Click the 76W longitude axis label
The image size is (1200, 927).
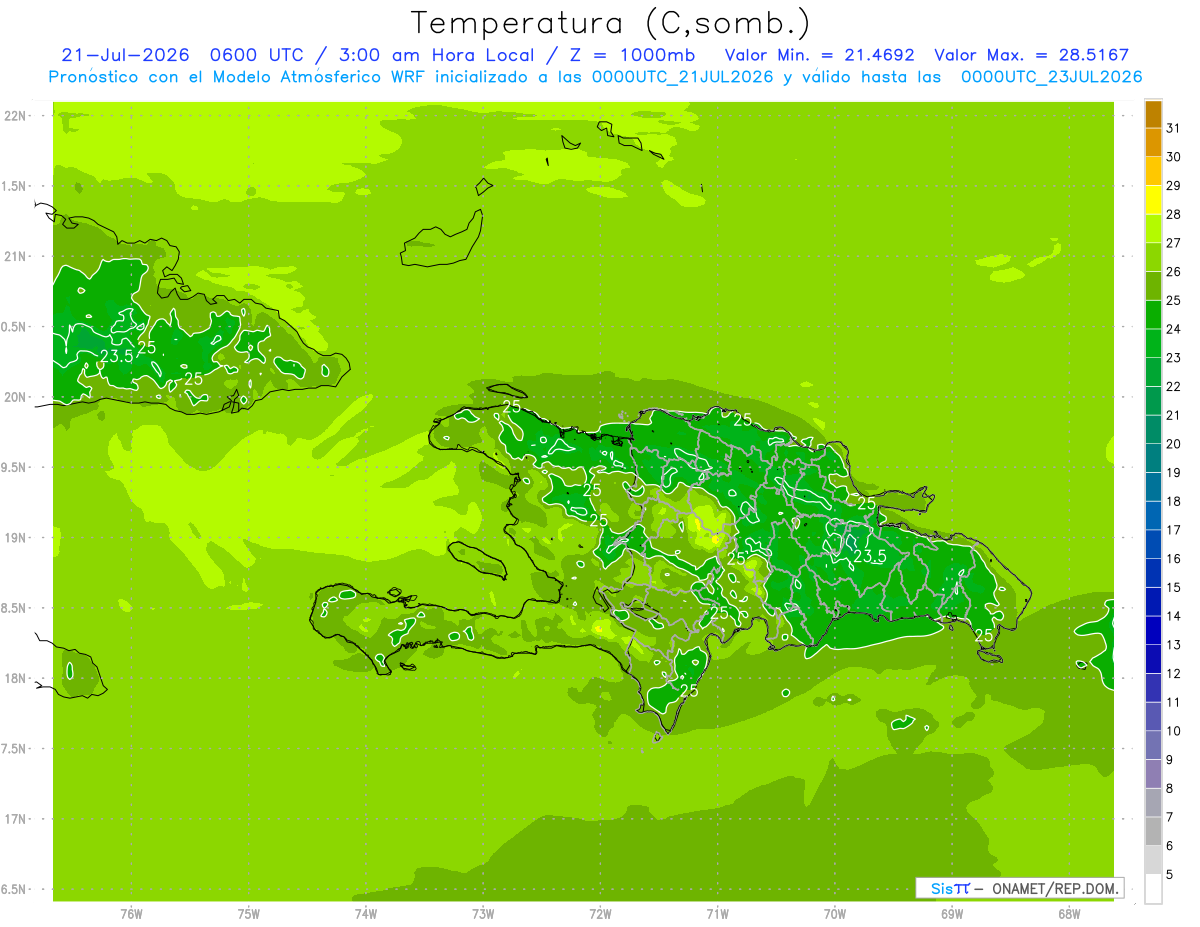coord(131,913)
